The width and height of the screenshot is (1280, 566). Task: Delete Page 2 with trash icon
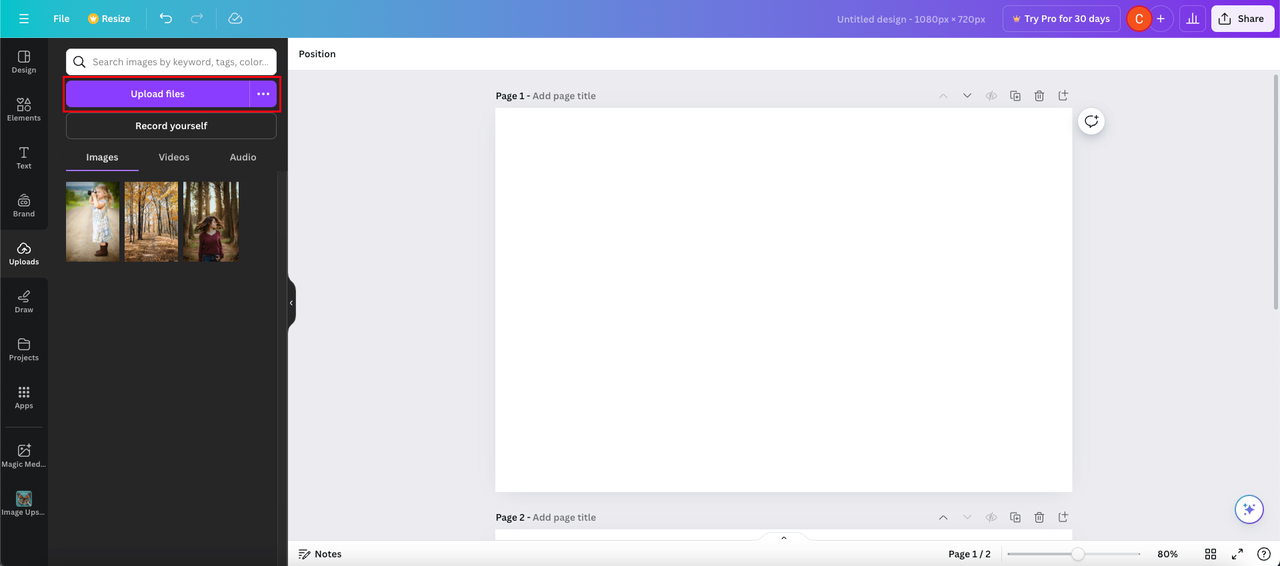coord(1039,518)
